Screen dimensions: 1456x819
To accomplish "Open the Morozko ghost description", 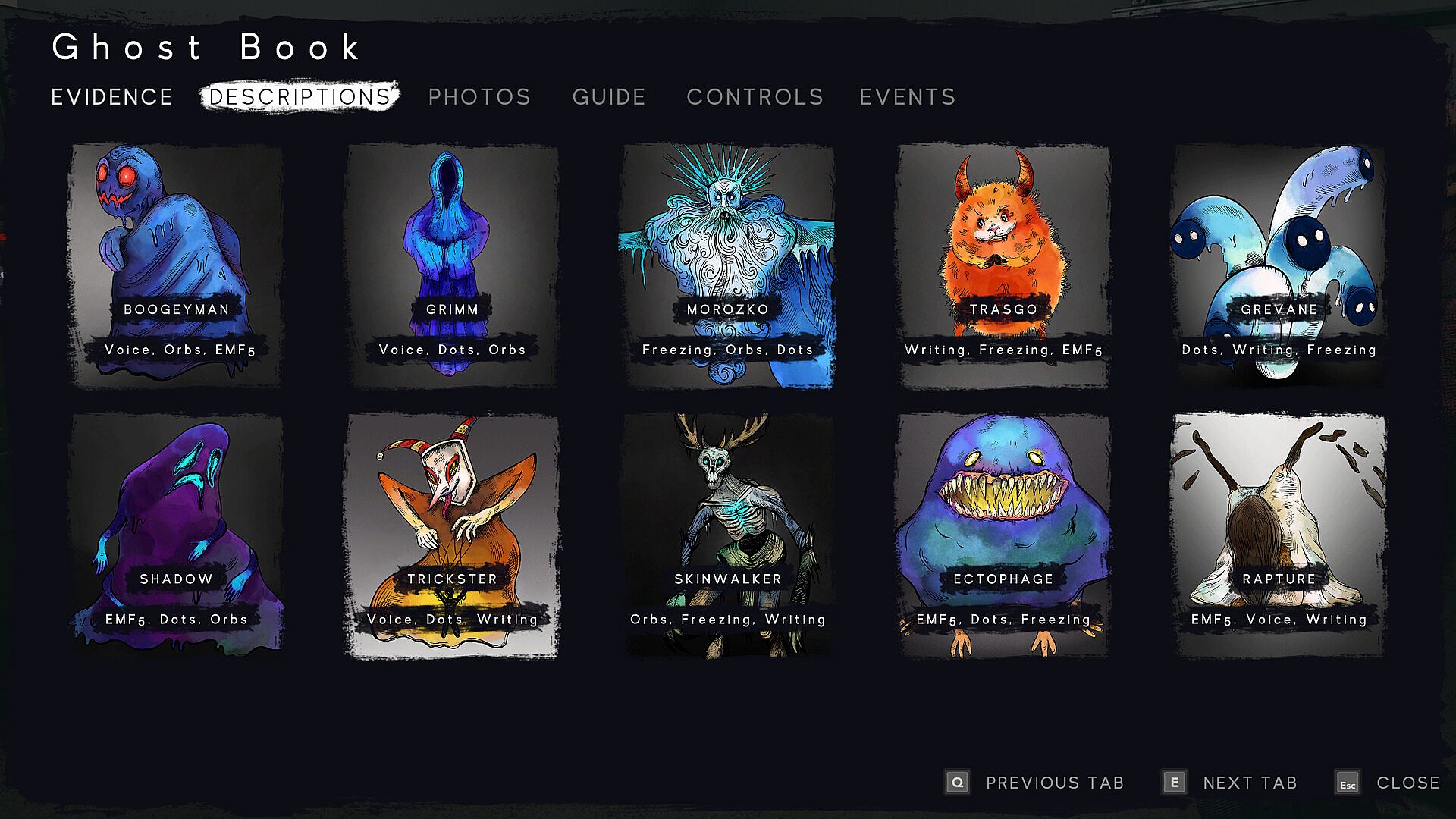I will click(x=728, y=265).
